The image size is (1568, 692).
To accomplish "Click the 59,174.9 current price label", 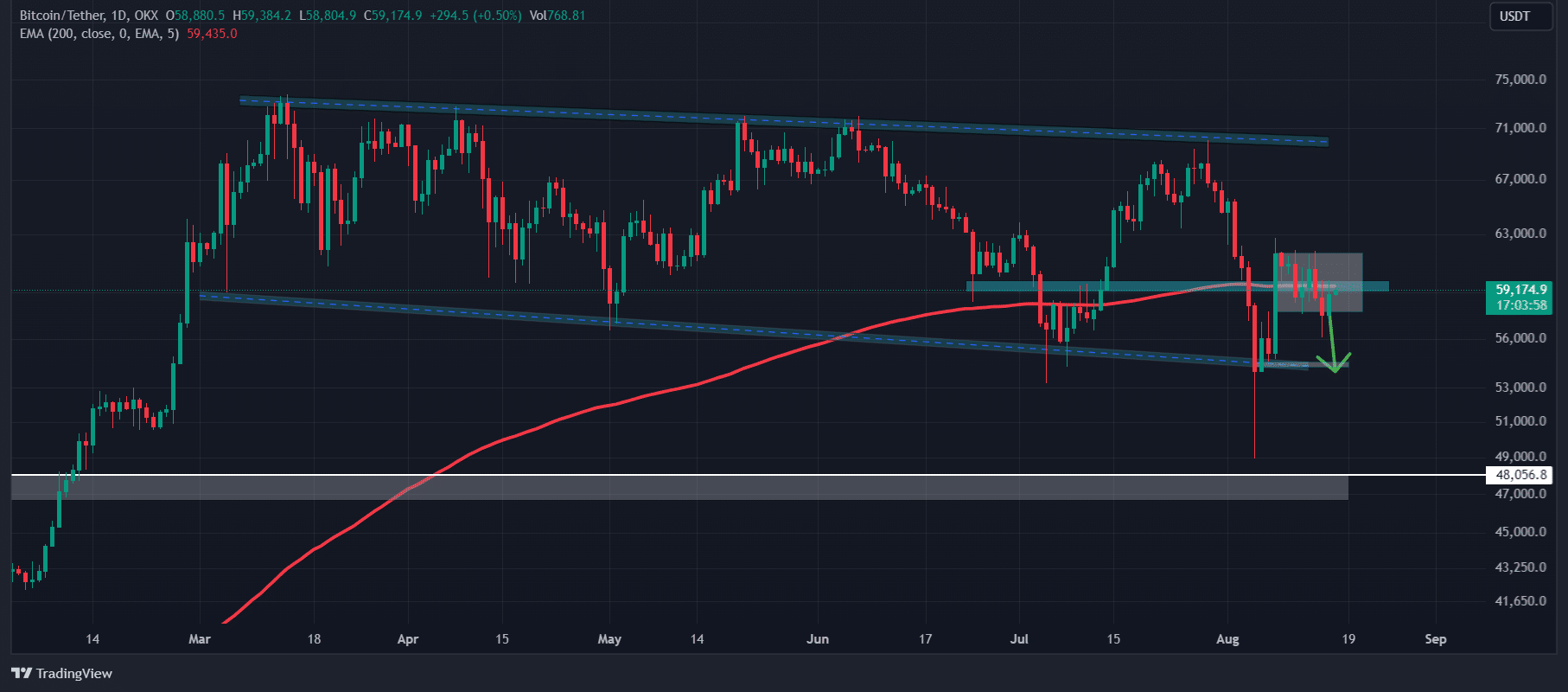I will click(x=1520, y=290).
